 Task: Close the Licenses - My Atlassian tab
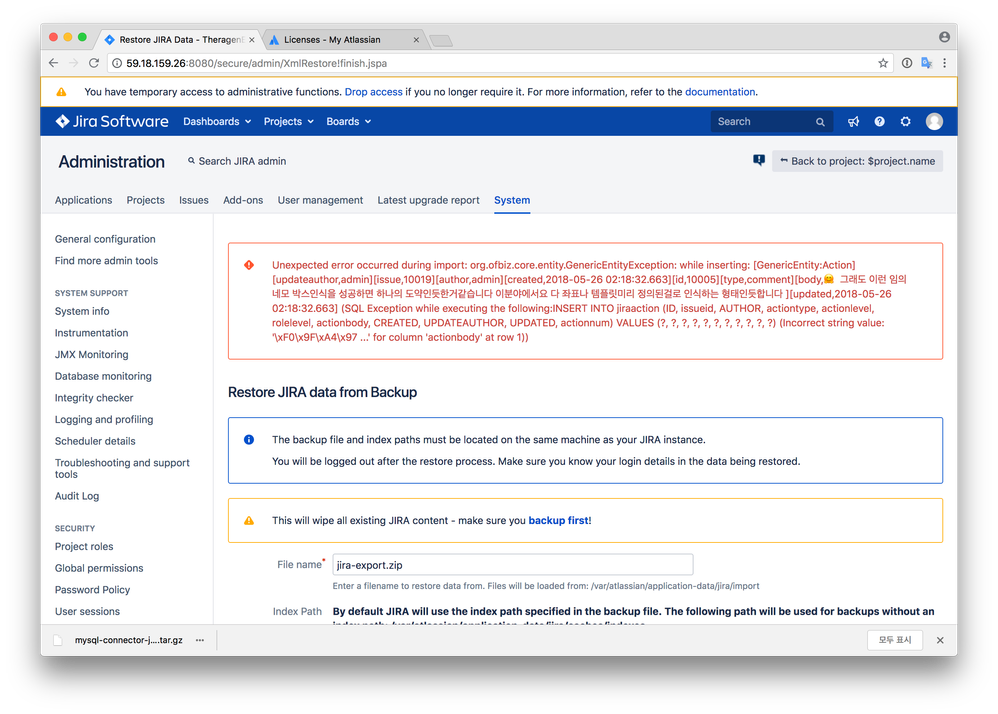416,39
